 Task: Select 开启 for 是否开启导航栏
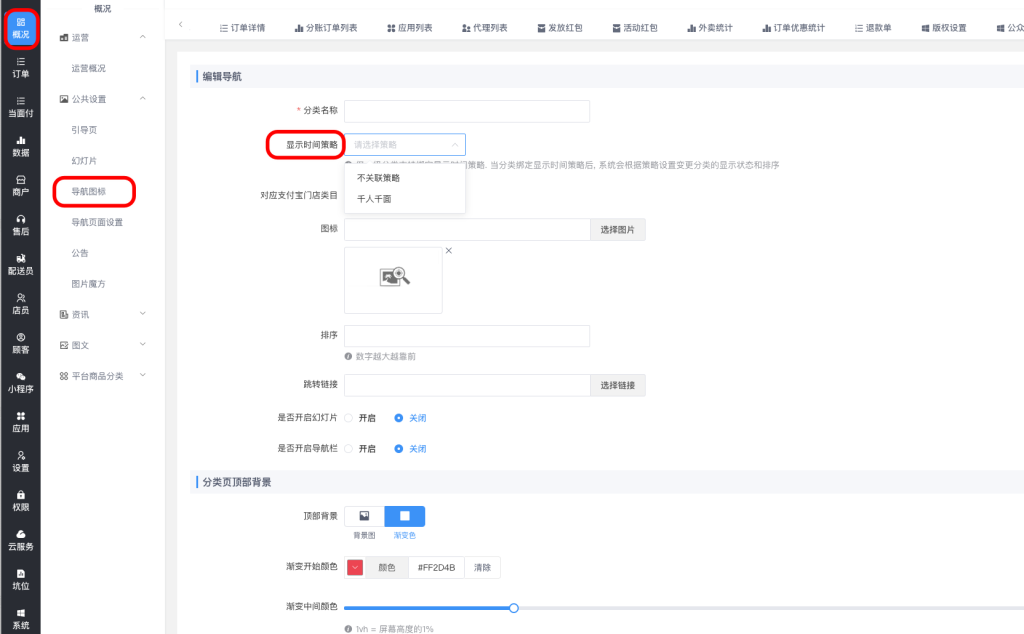tap(349, 449)
